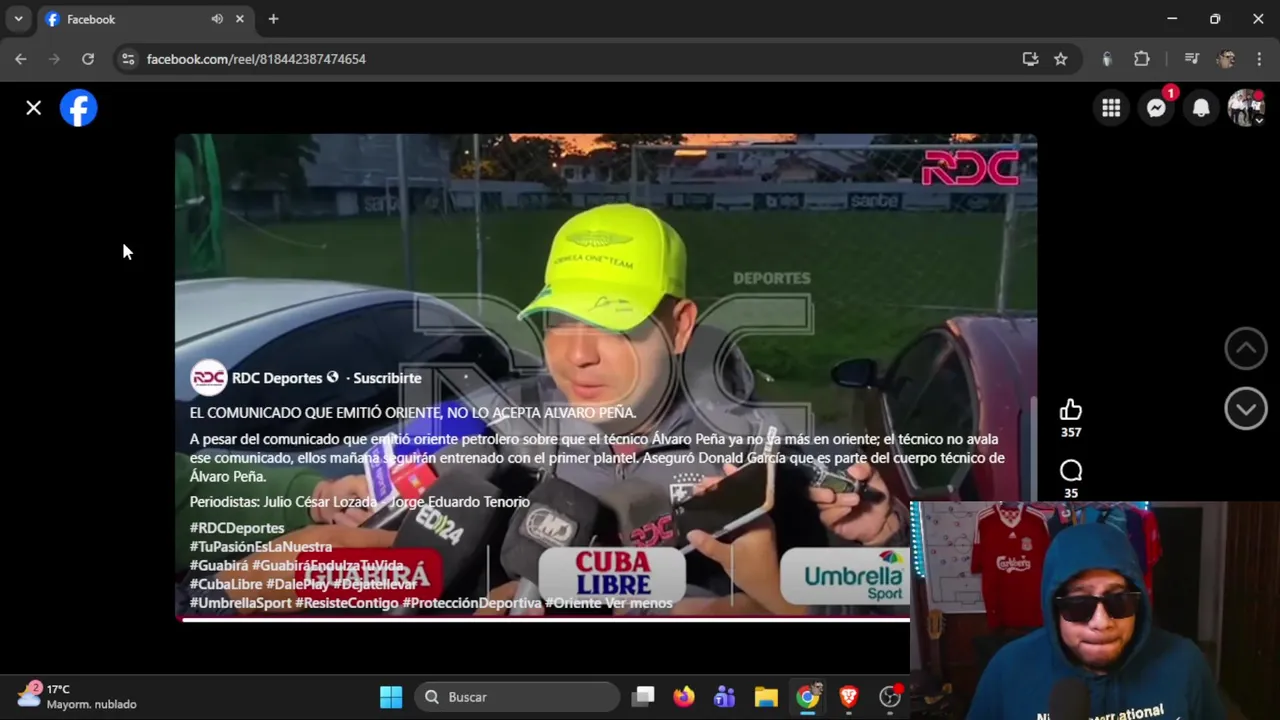Open Microsoft Teams from taskbar
Screen dimensions: 1280x720
click(x=725, y=697)
